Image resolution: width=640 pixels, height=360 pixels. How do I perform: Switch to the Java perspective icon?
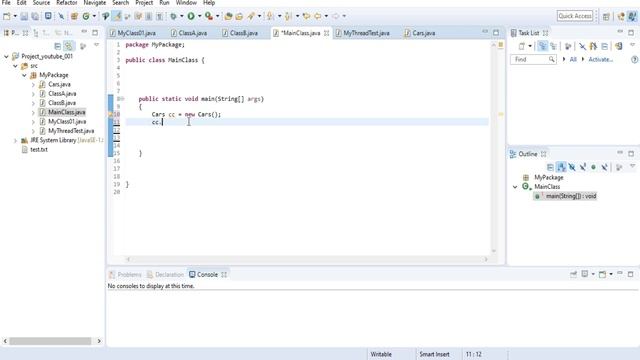click(632, 16)
